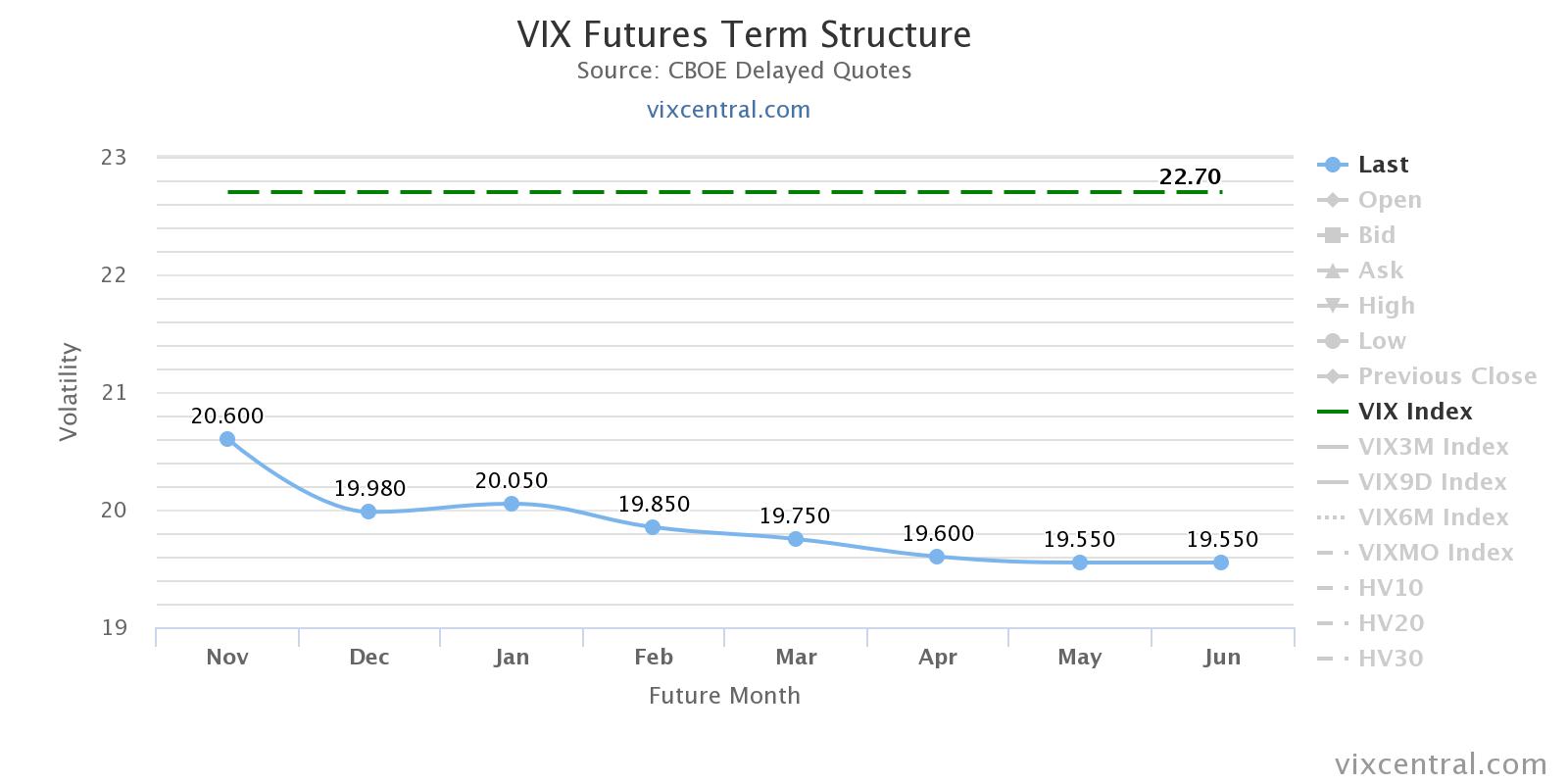The width and height of the screenshot is (1568, 784).
Task: Click the vixcentral.com watermark text
Action: [x=1441, y=764]
